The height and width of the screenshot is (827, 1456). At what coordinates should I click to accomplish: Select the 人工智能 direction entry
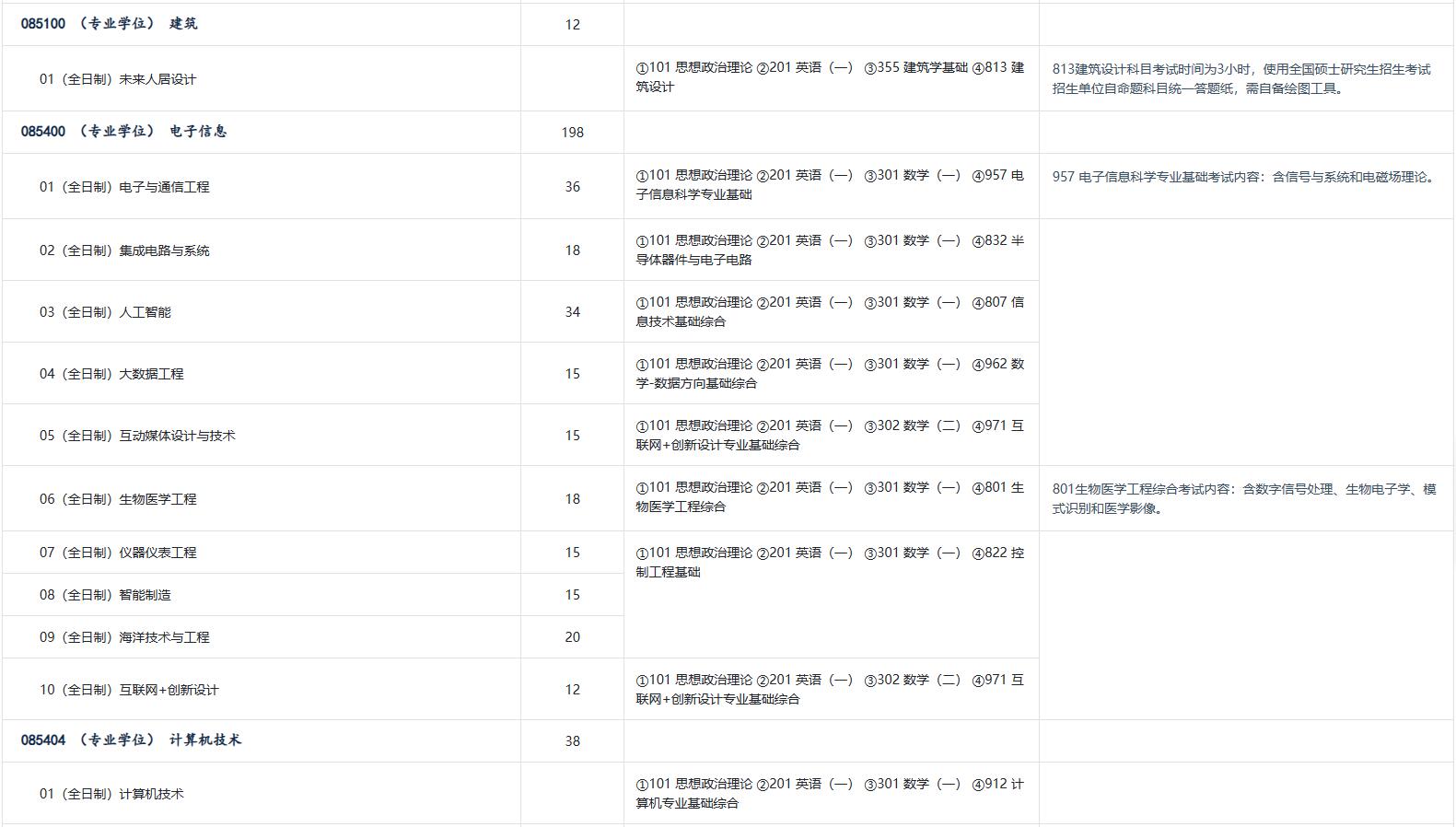[105, 312]
